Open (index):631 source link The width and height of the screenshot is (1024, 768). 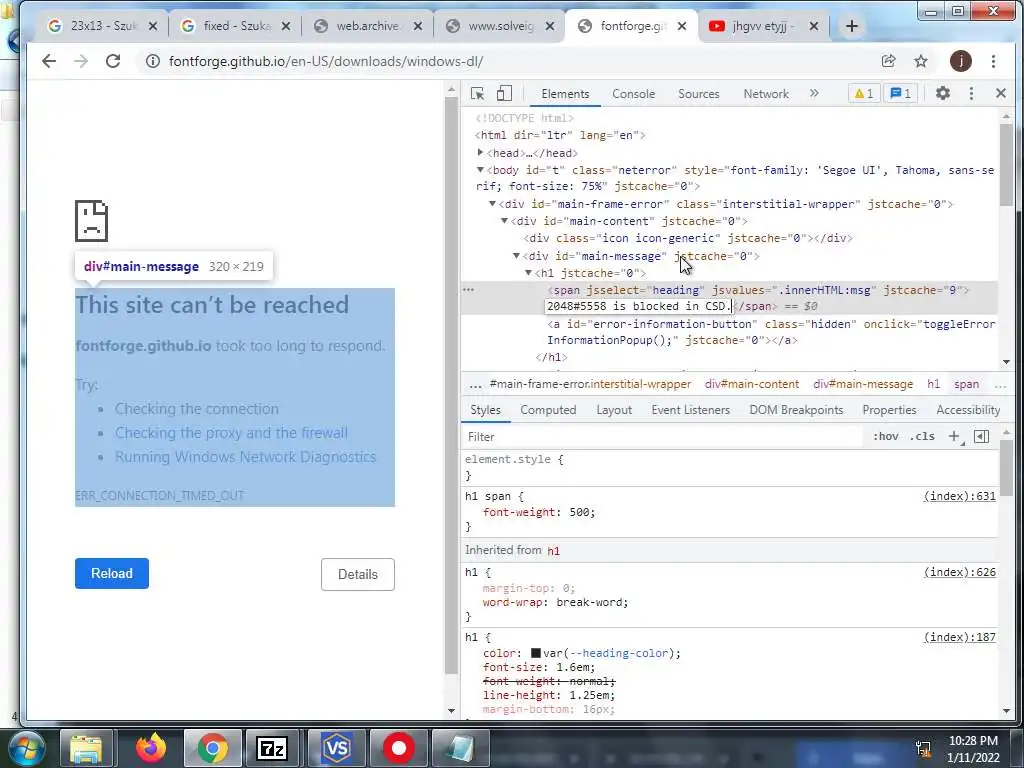[x=959, y=496]
